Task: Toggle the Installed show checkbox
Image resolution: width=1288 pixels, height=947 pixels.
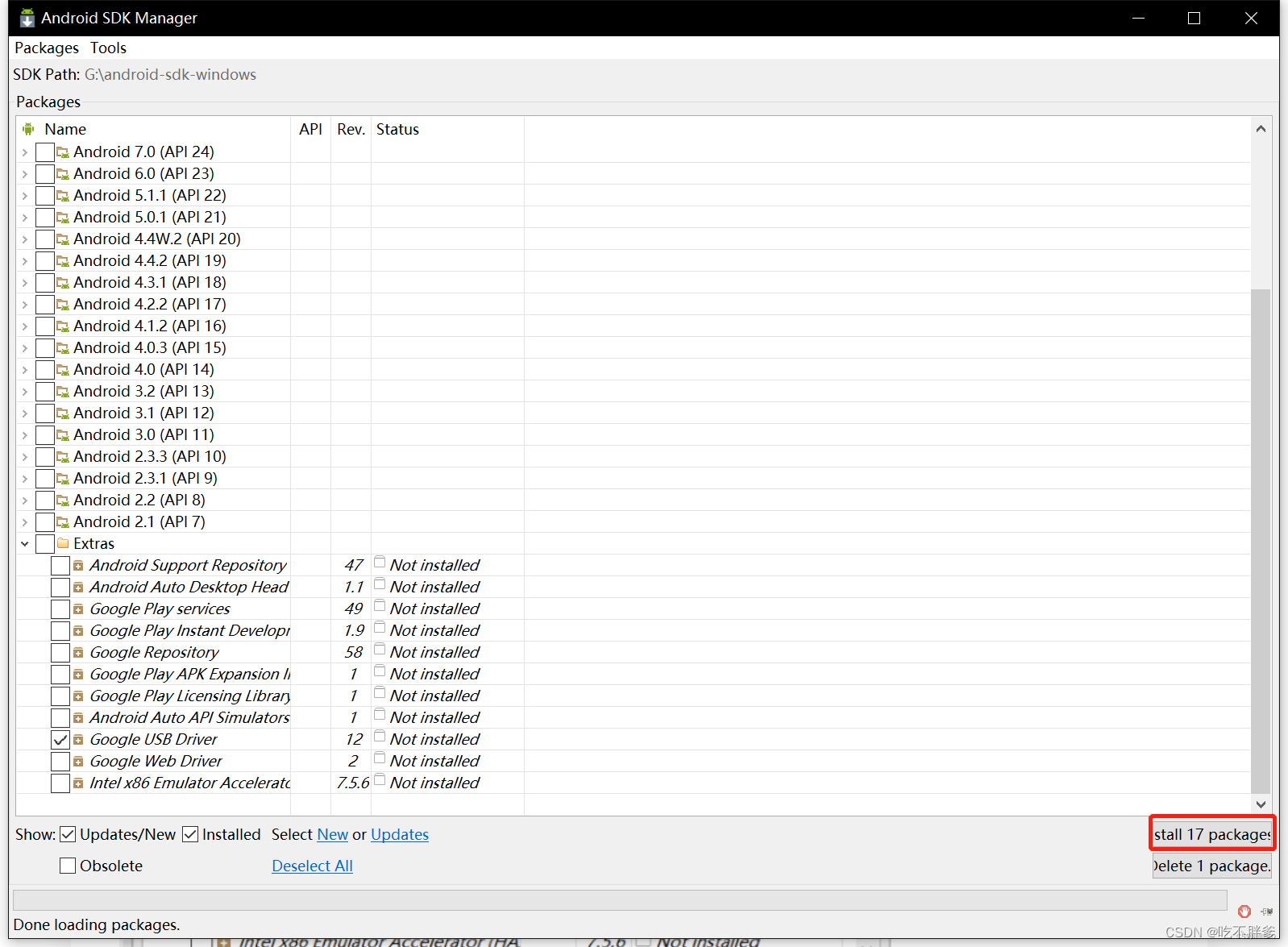Action: tap(190, 834)
